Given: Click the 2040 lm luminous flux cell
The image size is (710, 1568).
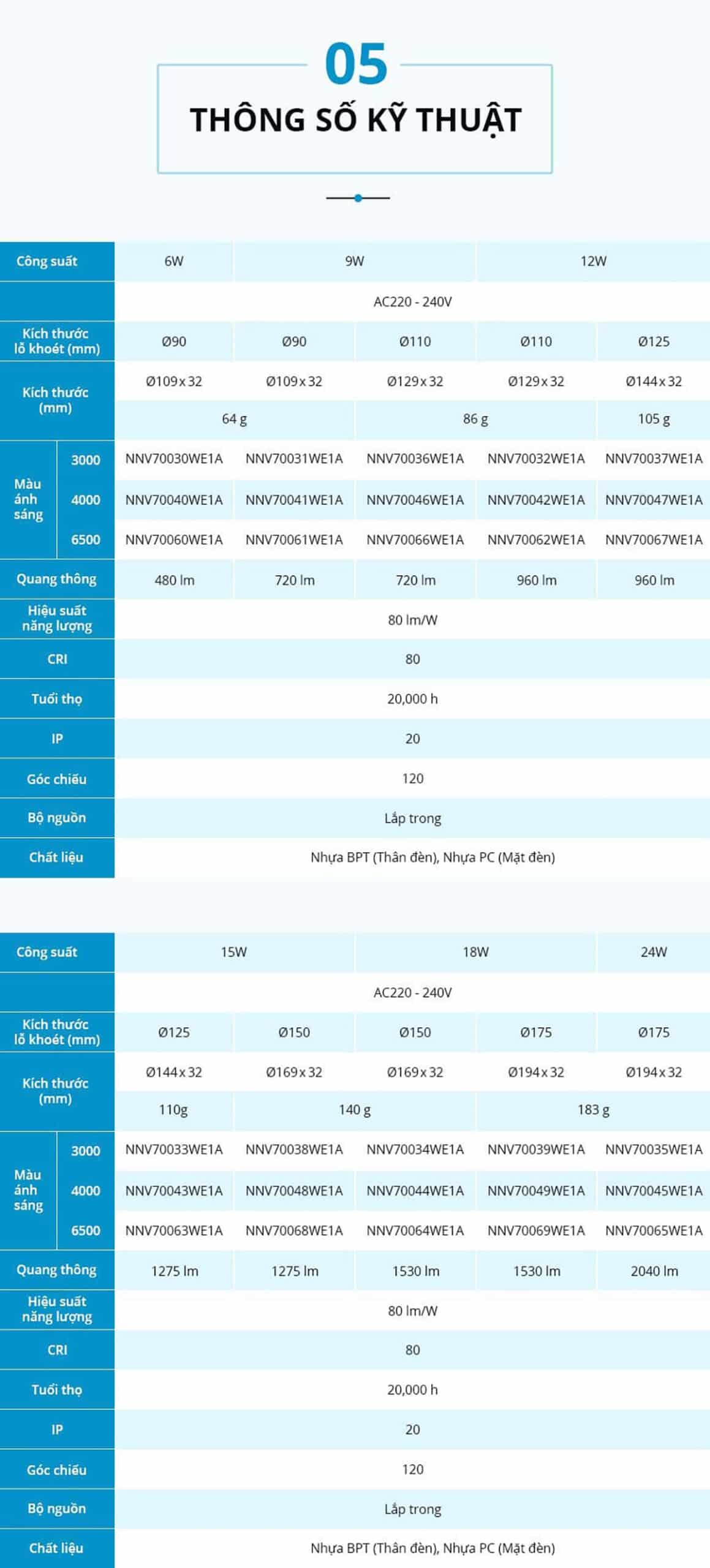Looking at the screenshot, I should click(x=654, y=1271).
